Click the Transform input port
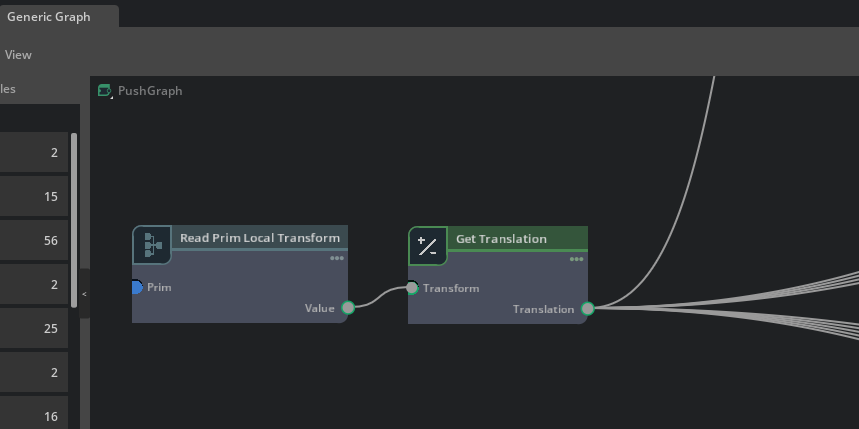Viewport: 859px width, 429px height. coord(412,288)
